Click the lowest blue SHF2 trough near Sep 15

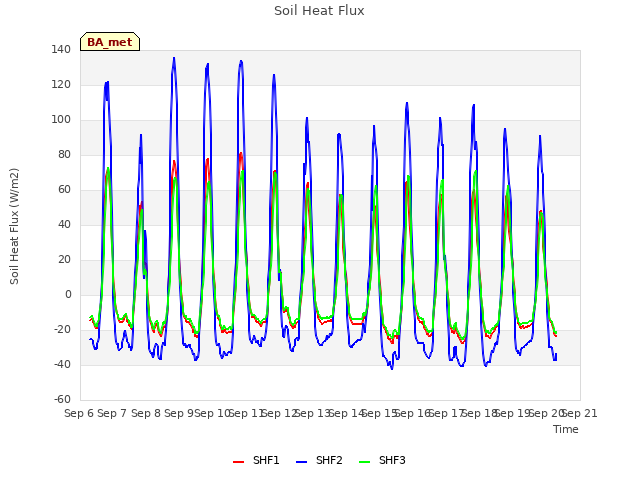(x=392, y=369)
